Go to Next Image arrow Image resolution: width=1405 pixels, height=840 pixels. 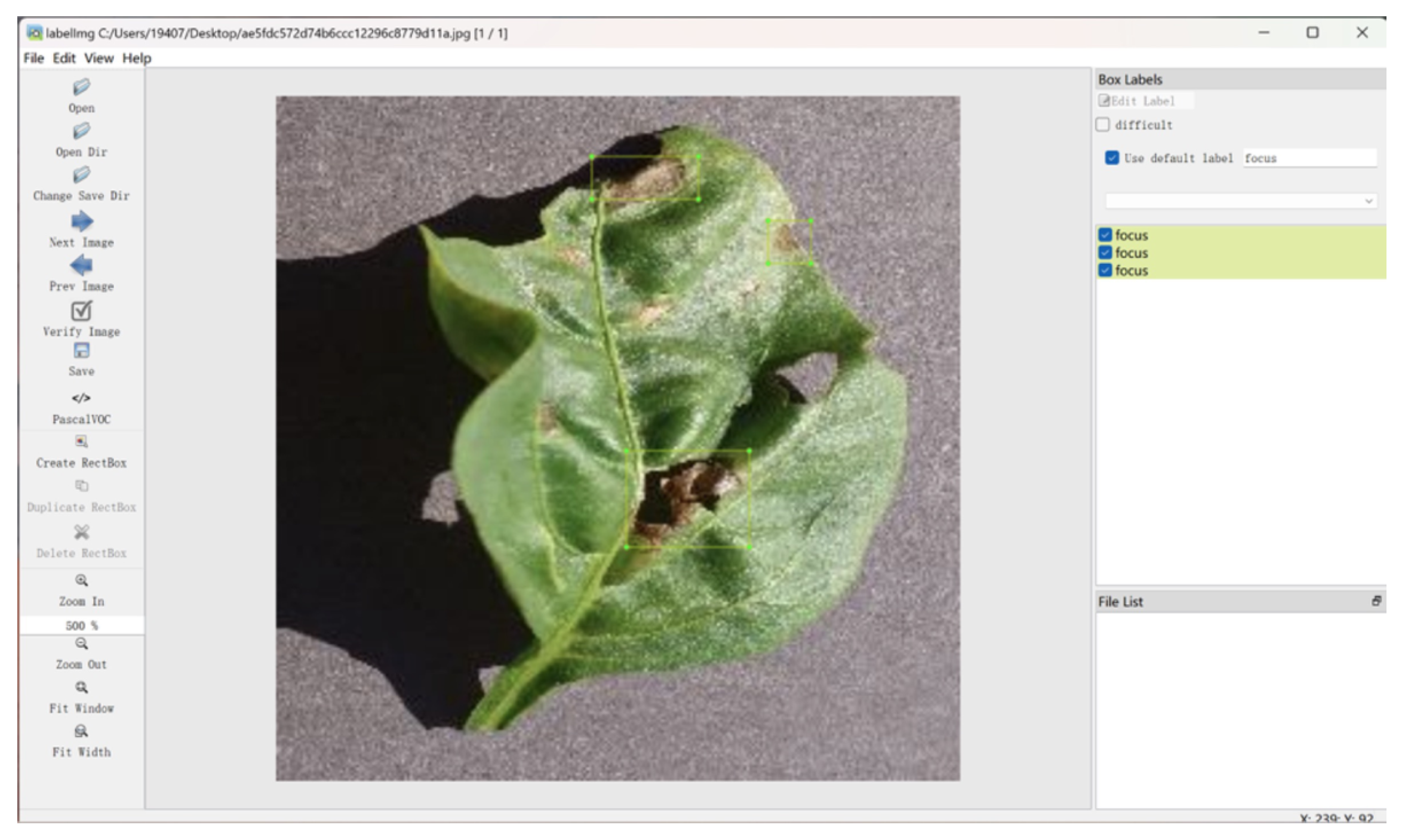click(x=81, y=221)
